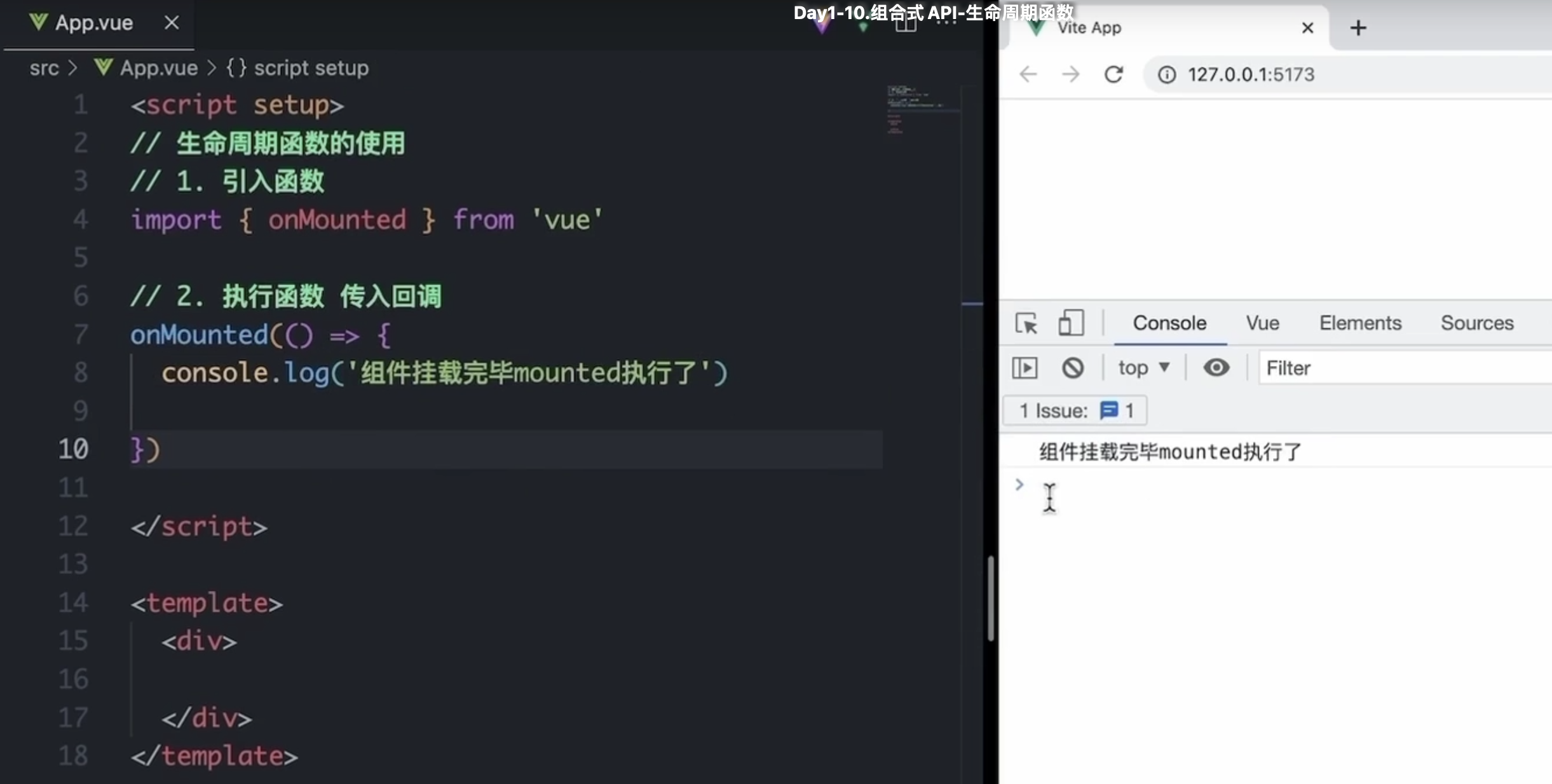This screenshot has height=784, width=1552.
Task: Click the site information icon in address bar
Action: 1166,75
